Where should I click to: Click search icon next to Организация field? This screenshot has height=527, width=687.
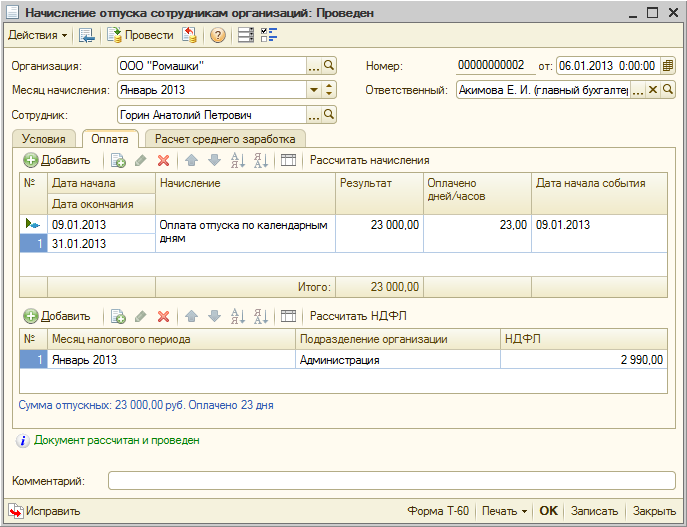point(329,66)
